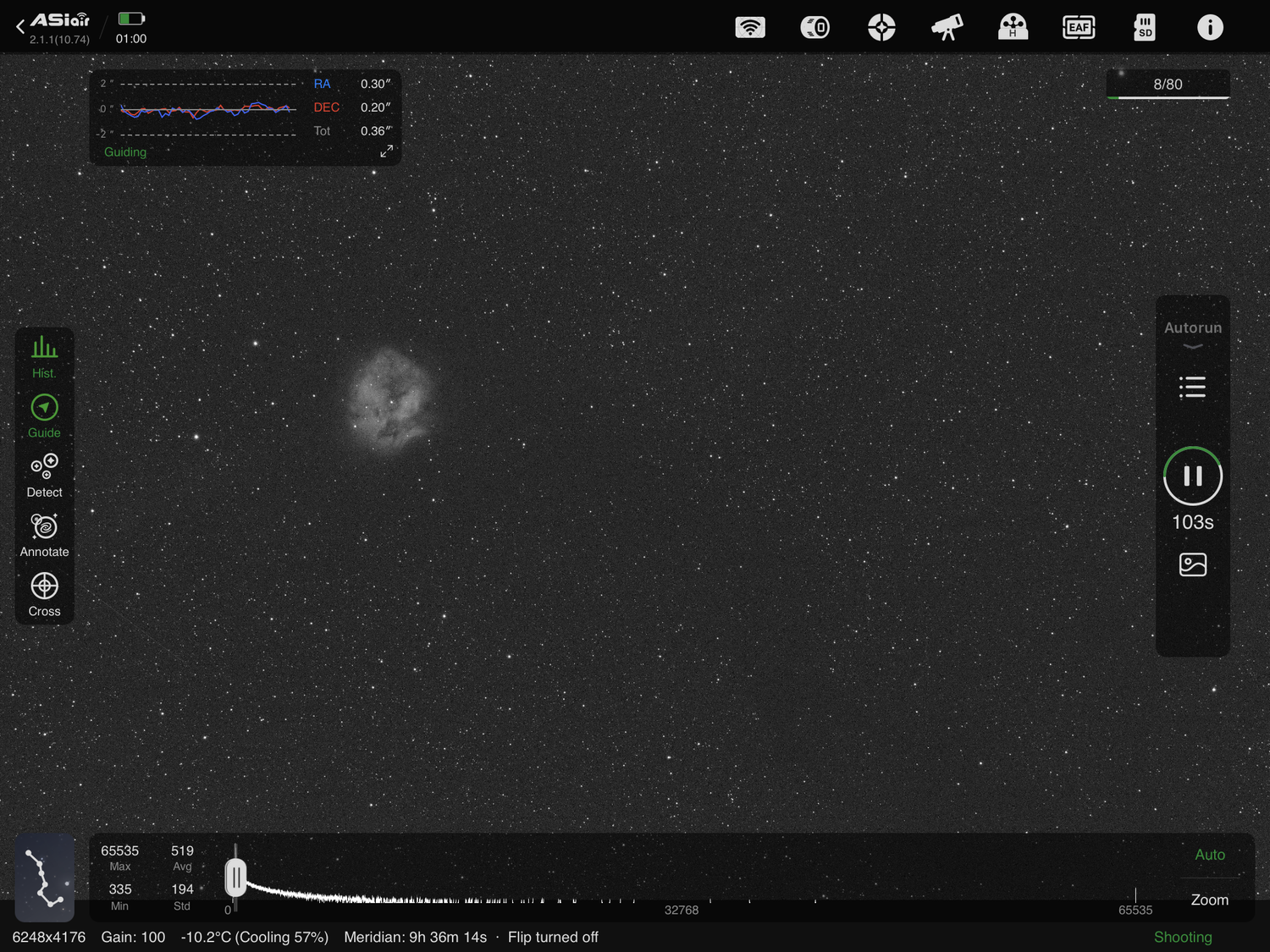Viewport: 1270px width, 952px height.
Task: Click the Meridian: 9h 36m 14s text
Action: coord(416,938)
